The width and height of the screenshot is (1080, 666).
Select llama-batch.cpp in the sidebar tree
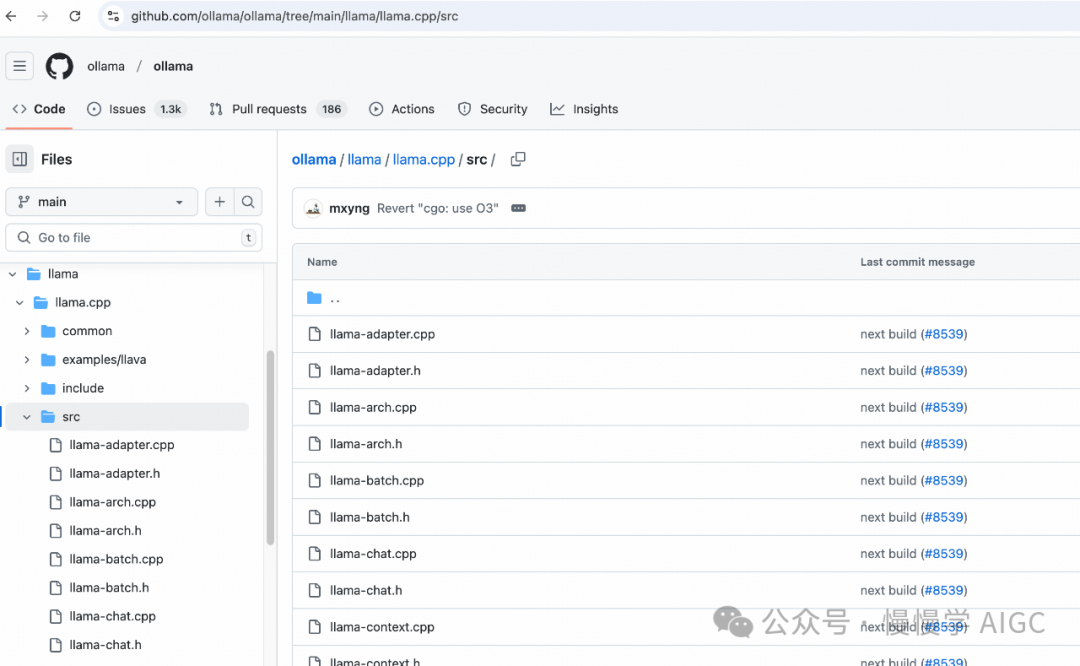coord(116,559)
